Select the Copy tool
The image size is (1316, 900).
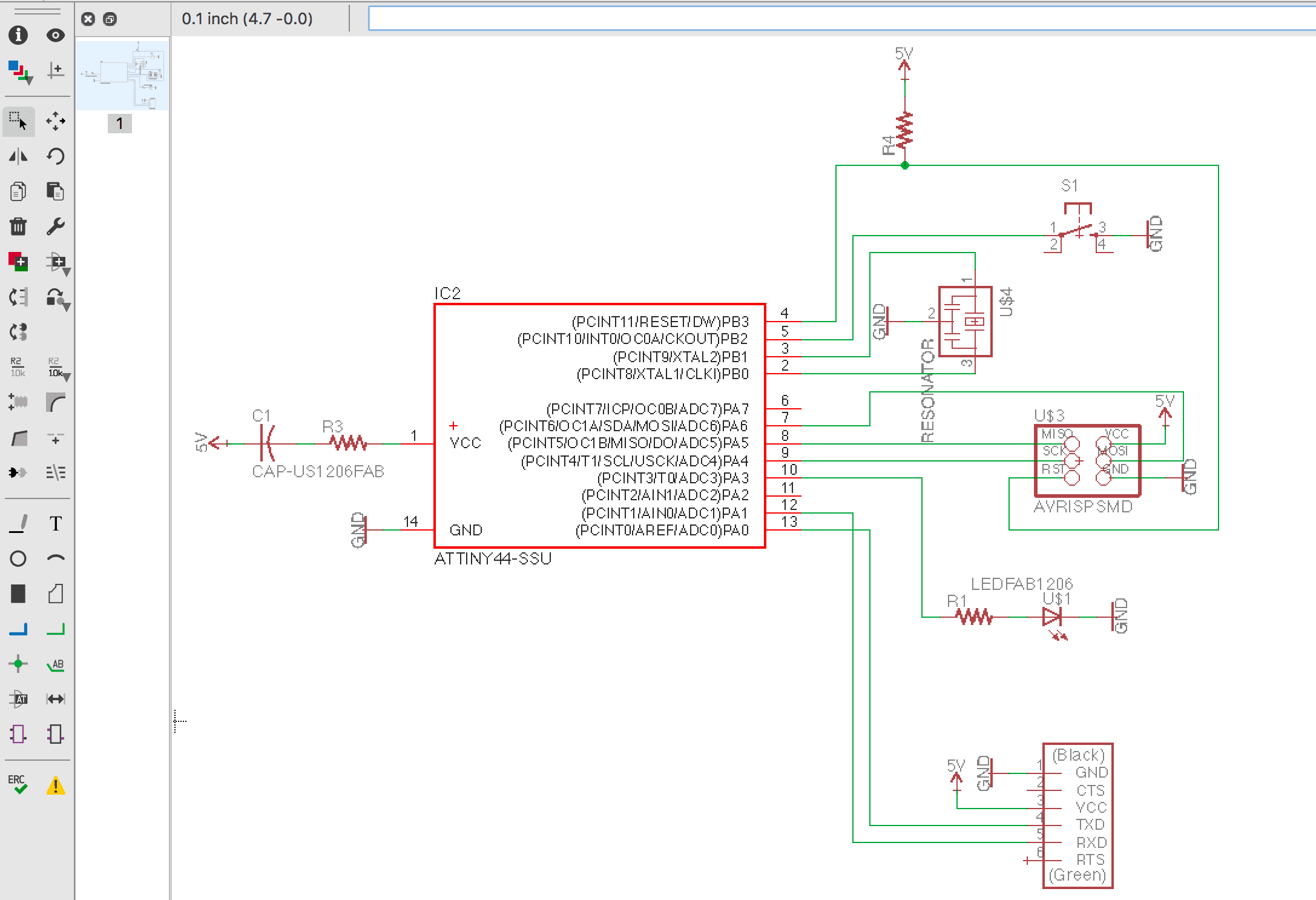[x=18, y=191]
